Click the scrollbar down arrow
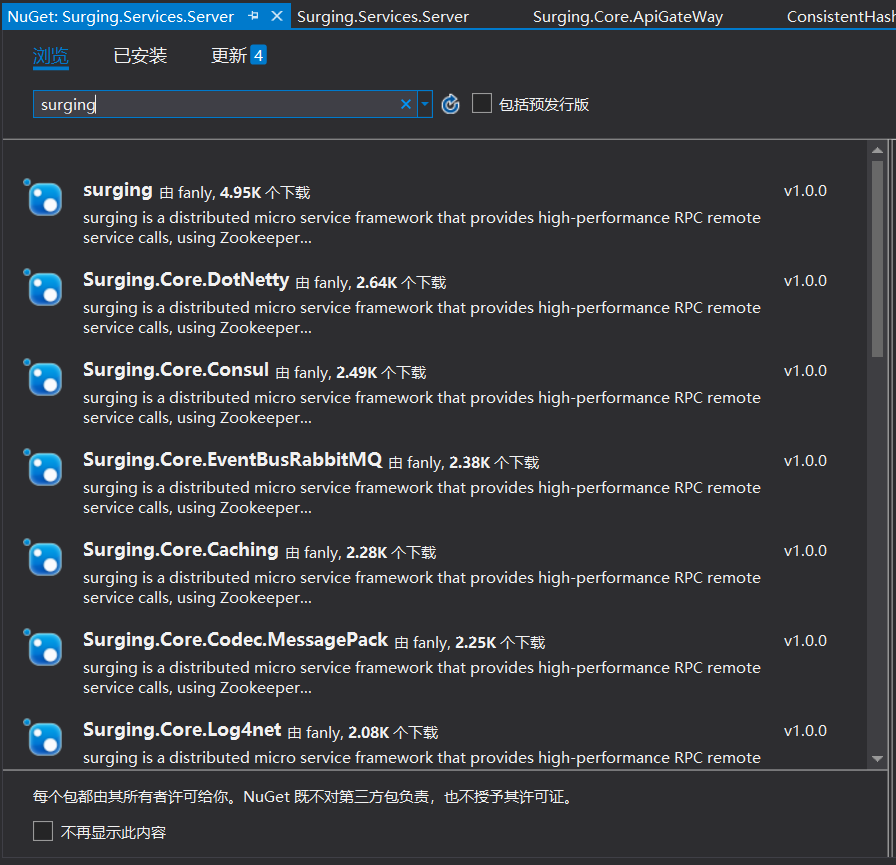The image size is (896, 865). (x=877, y=759)
